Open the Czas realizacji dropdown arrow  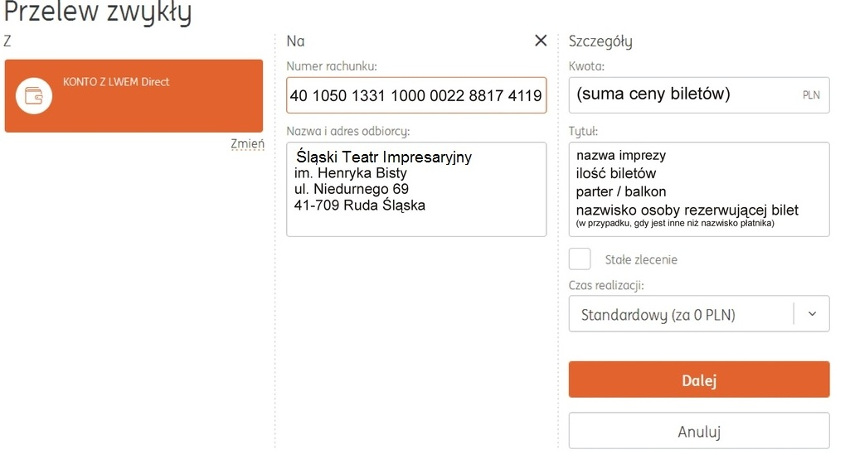(x=812, y=314)
